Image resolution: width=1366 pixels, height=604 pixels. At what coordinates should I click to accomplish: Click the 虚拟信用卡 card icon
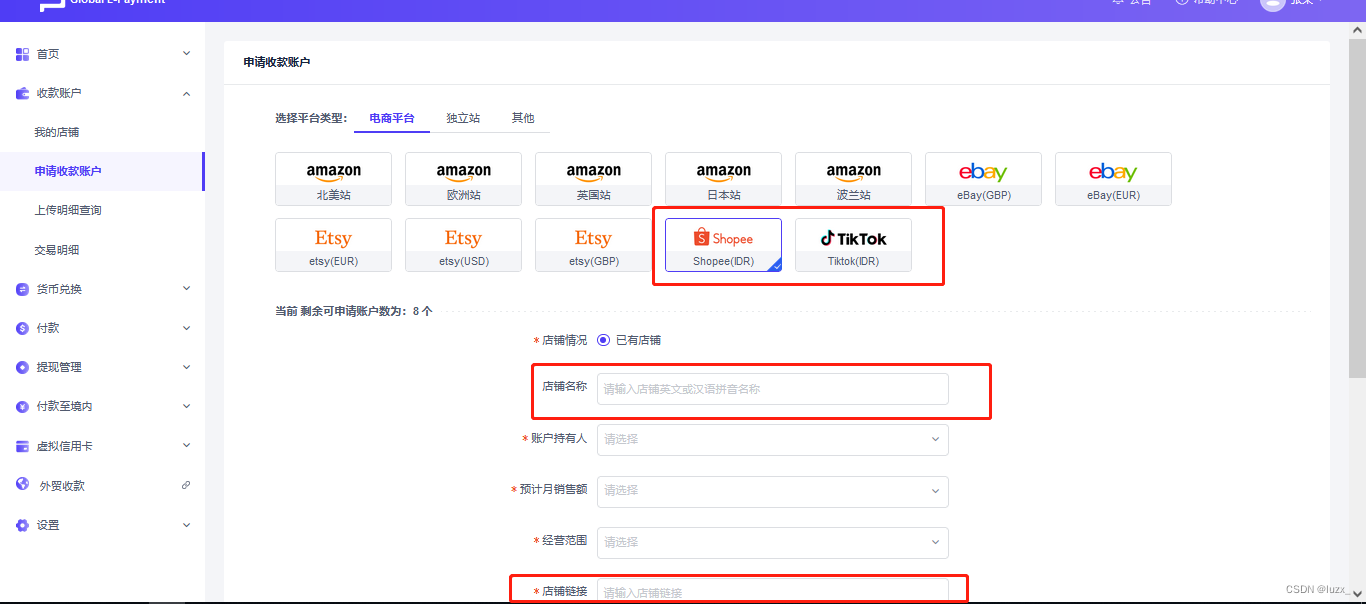[x=22, y=446]
